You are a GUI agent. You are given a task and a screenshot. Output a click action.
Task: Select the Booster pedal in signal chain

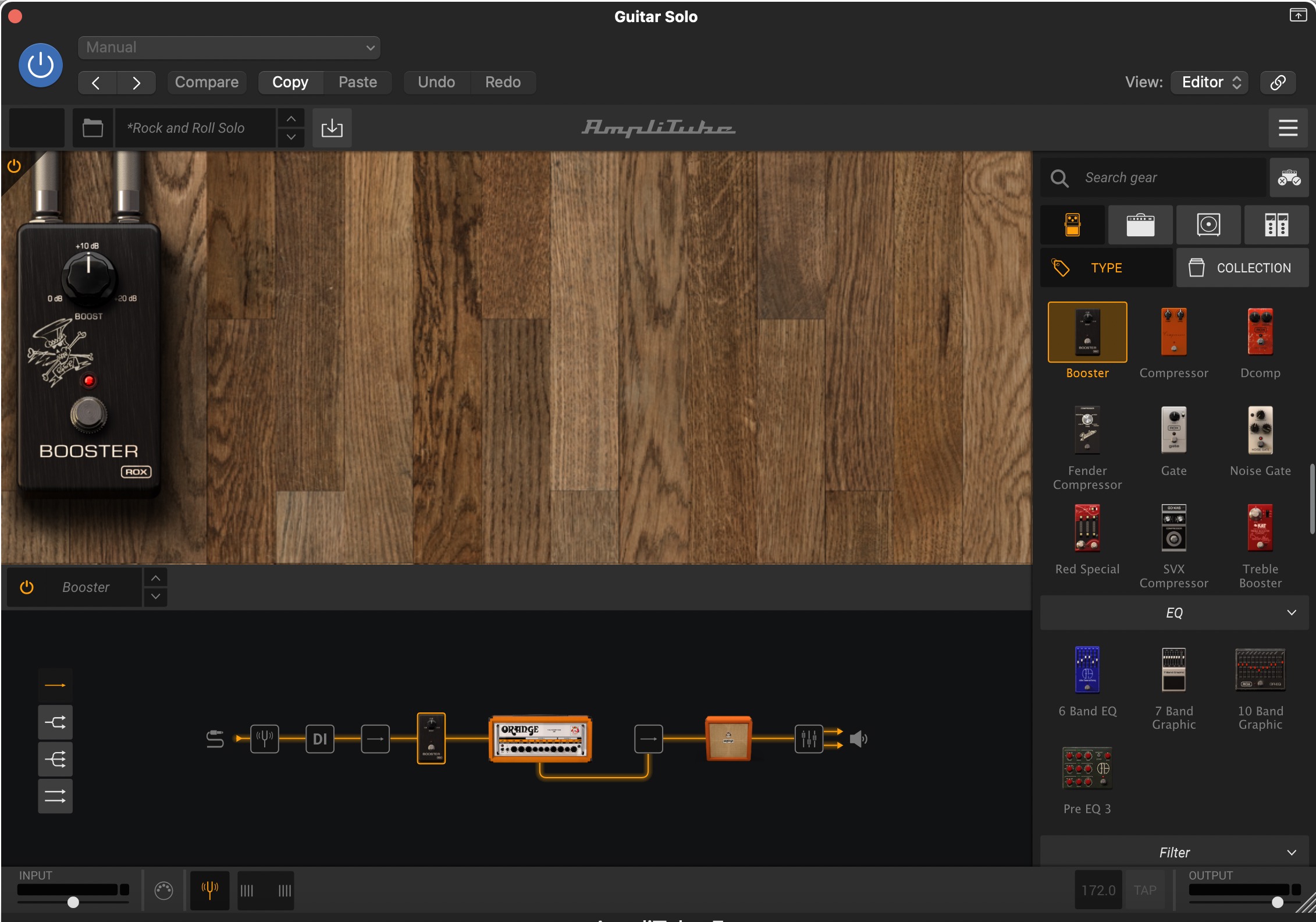pyautogui.click(x=431, y=738)
